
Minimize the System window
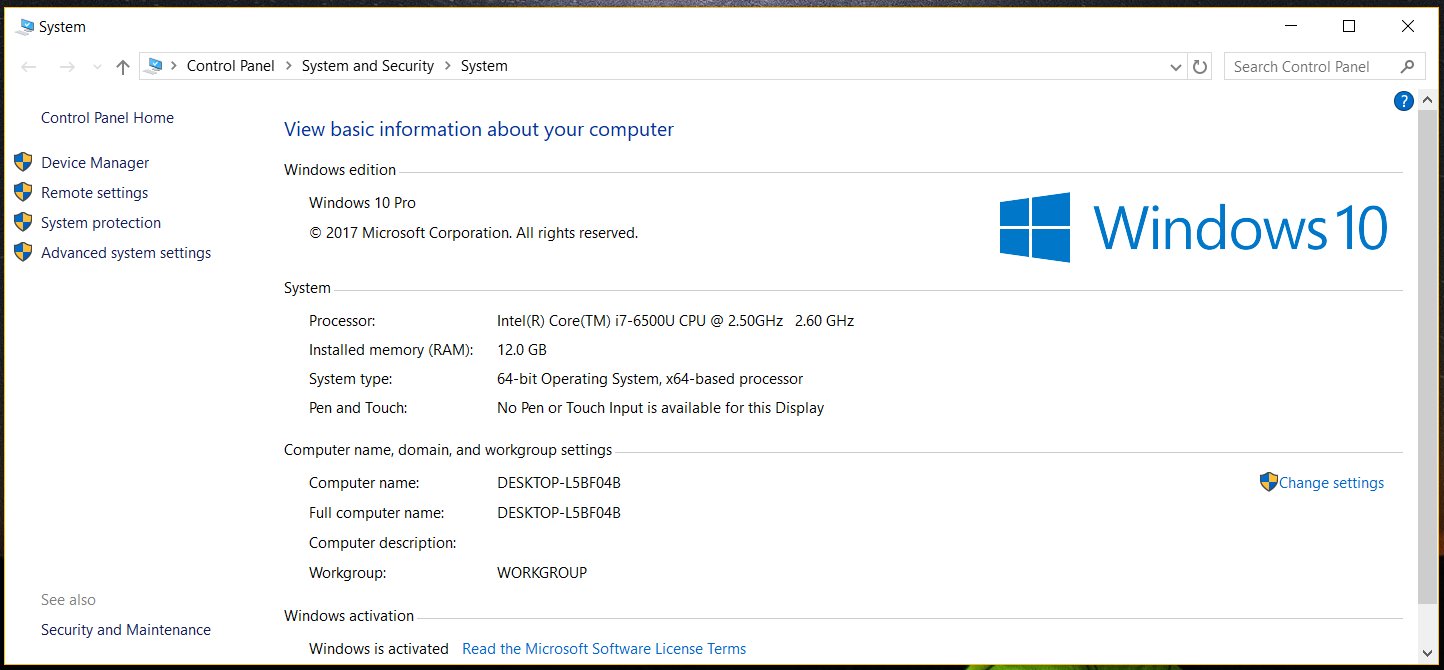click(x=1291, y=27)
